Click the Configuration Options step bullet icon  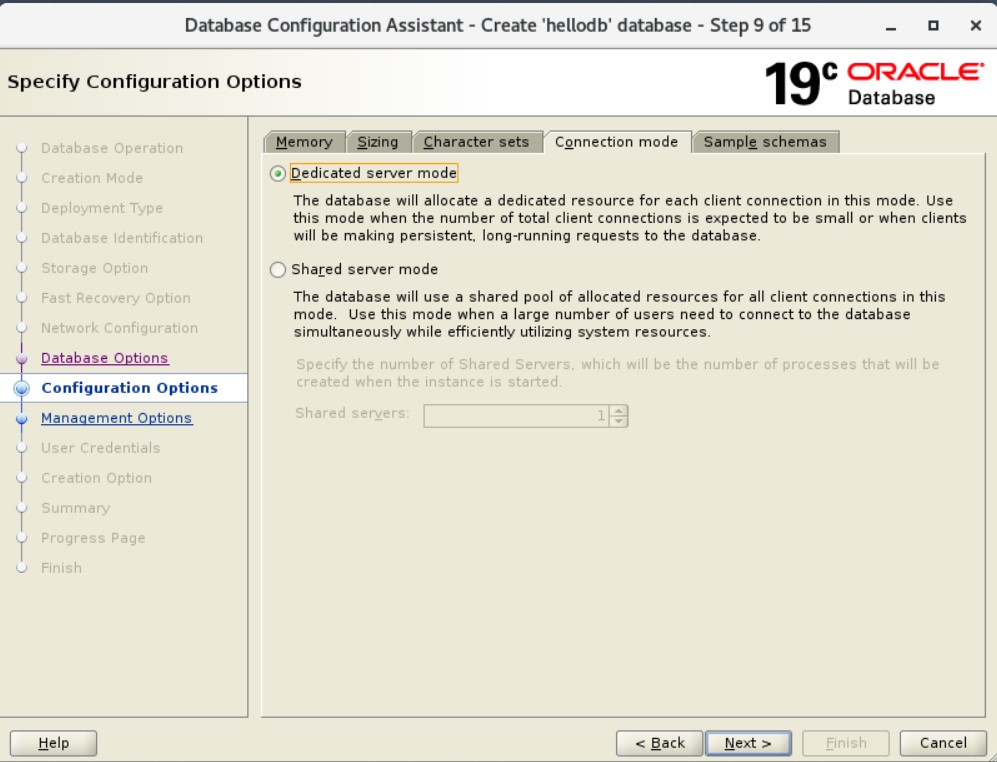[22, 388]
